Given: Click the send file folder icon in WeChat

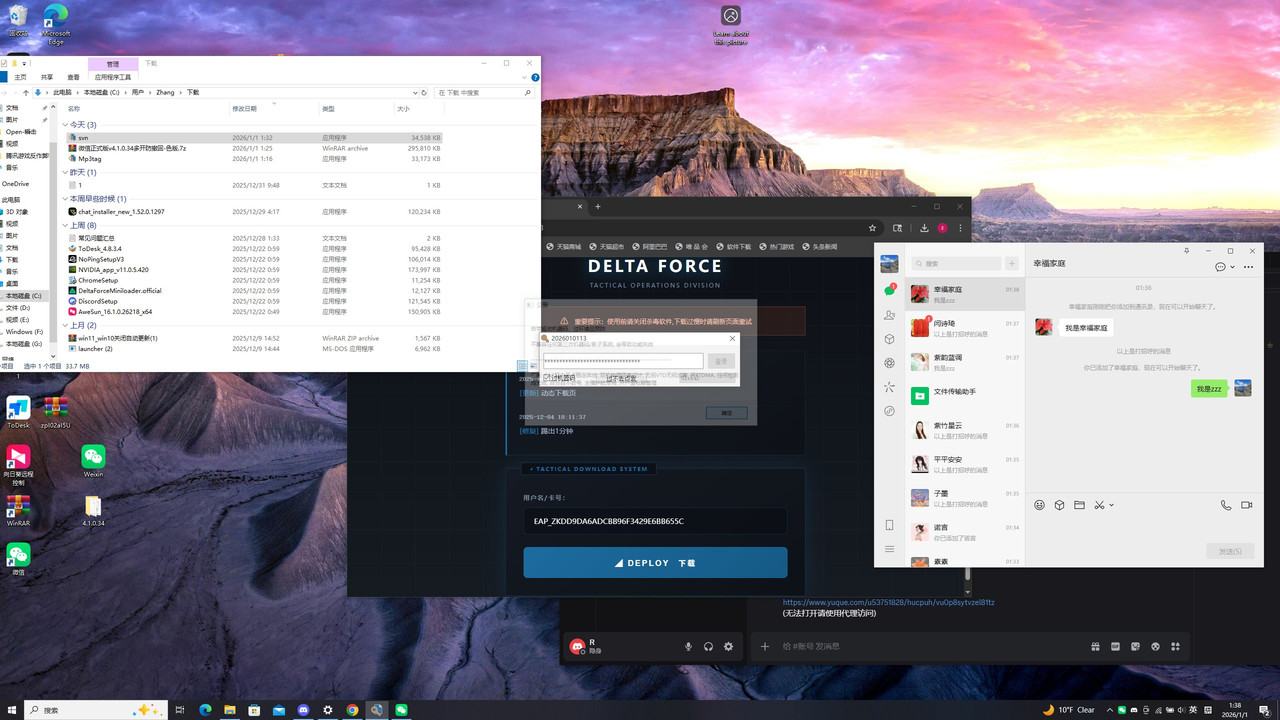Looking at the screenshot, I should (x=1079, y=505).
